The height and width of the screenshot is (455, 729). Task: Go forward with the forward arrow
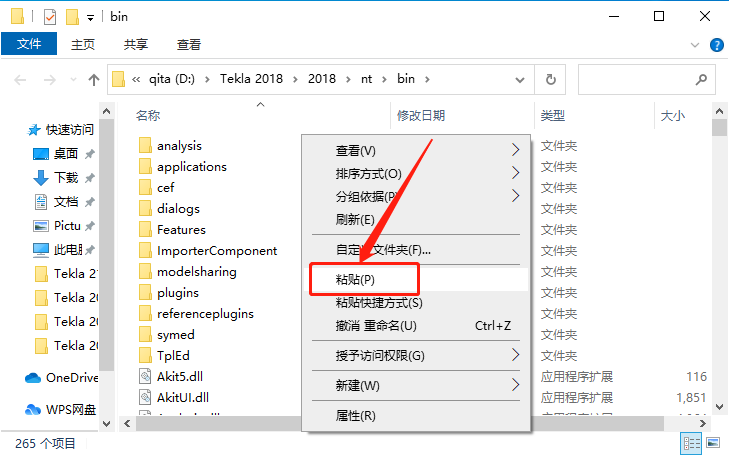coord(49,80)
